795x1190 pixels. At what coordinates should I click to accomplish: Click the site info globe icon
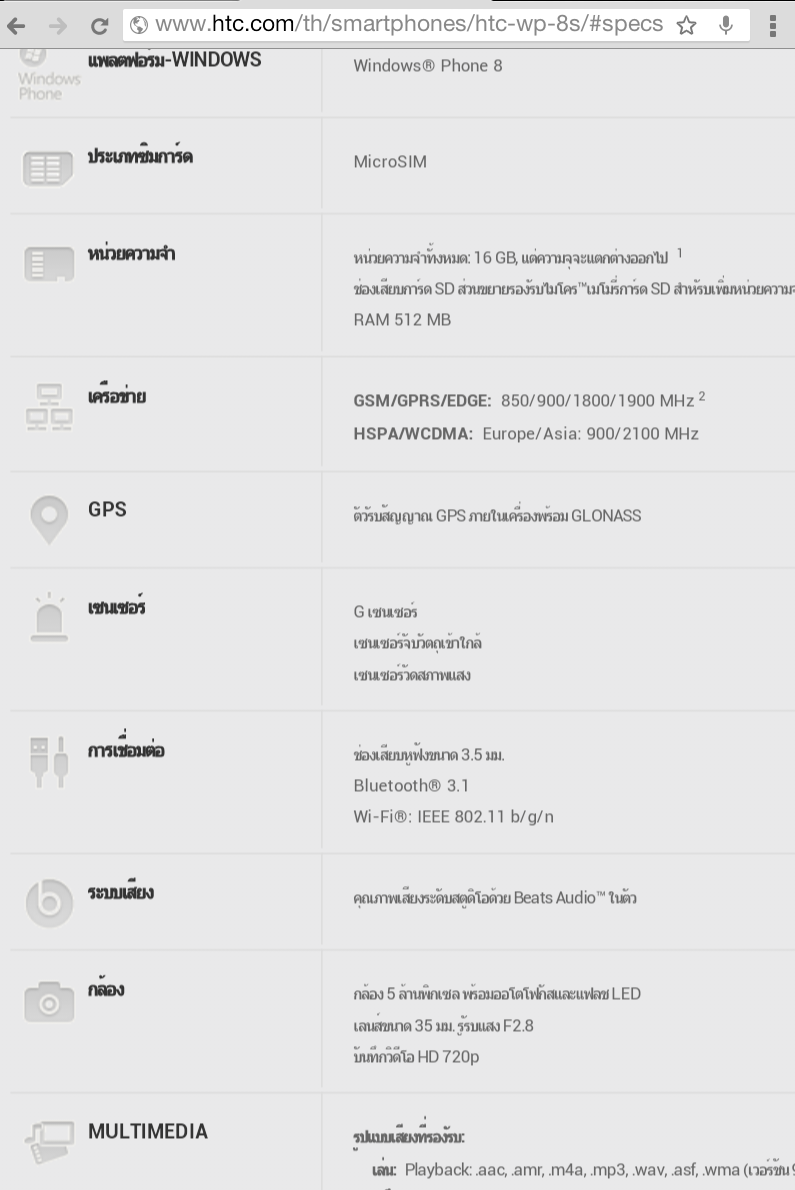coord(139,25)
